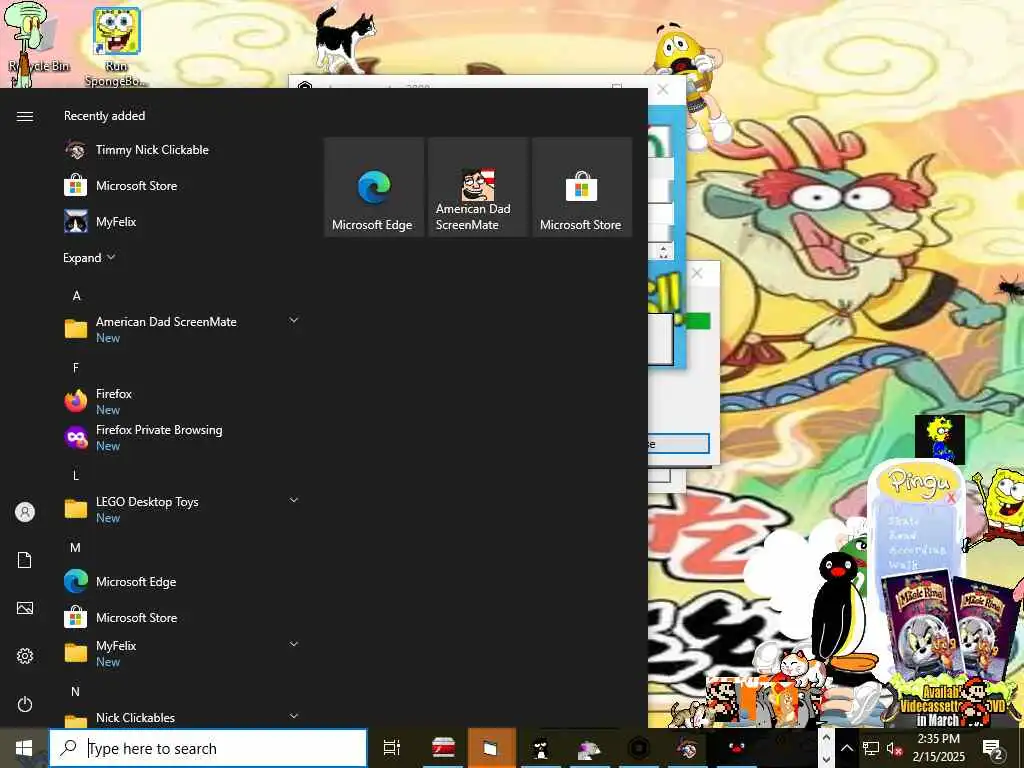Open the Action Center notifications icon
This screenshot has width=1024, height=768.
[x=992, y=748]
